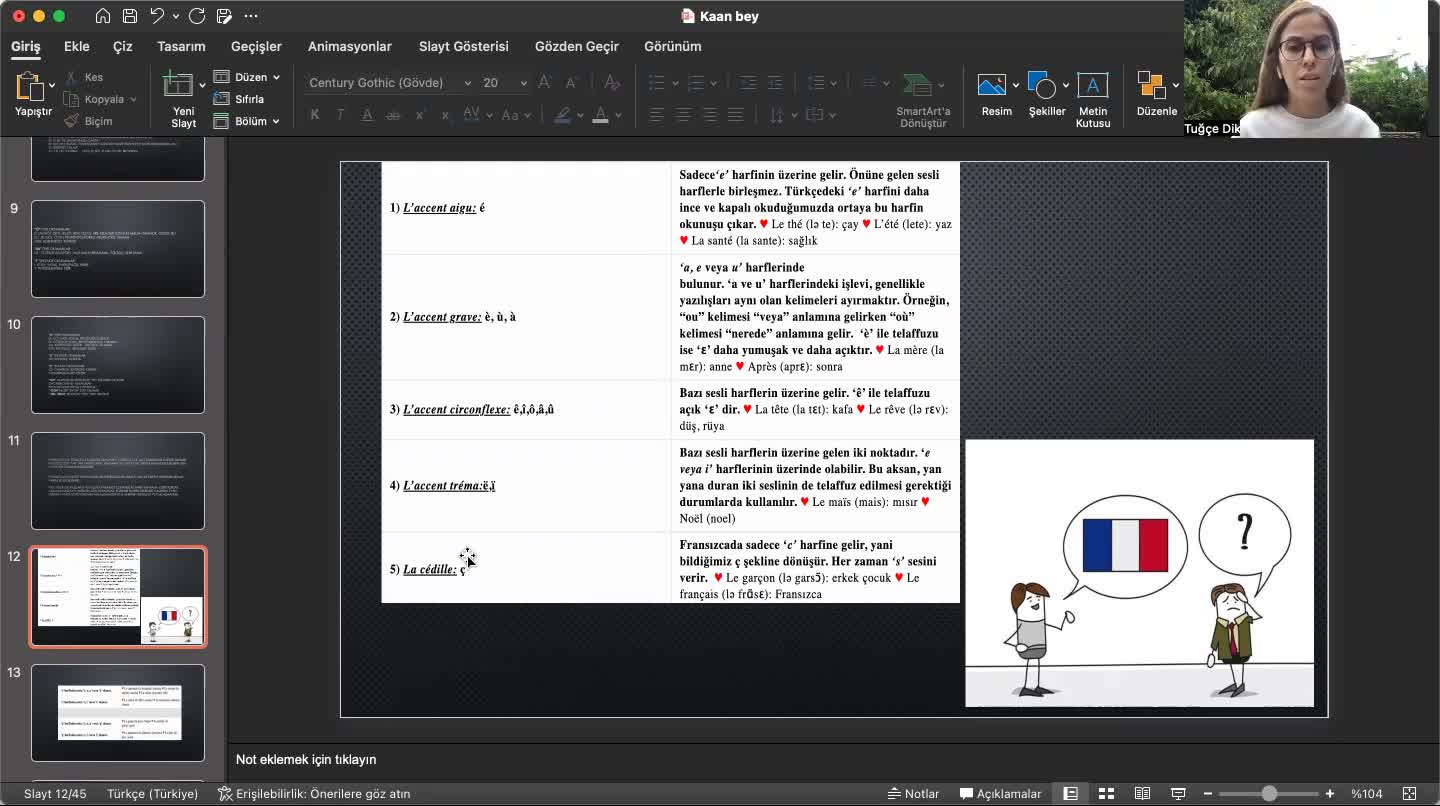Open the Slayt Gösterisi tab

pyautogui.click(x=464, y=46)
